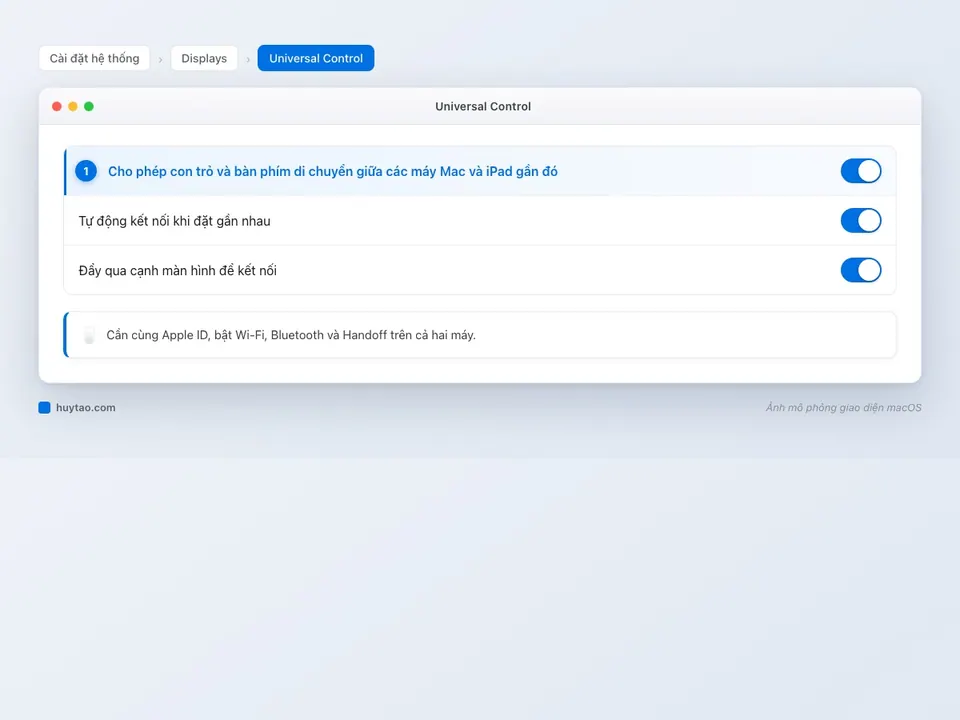Click the 'Universal Control' window title text
The image size is (960, 720).
pyautogui.click(x=483, y=107)
